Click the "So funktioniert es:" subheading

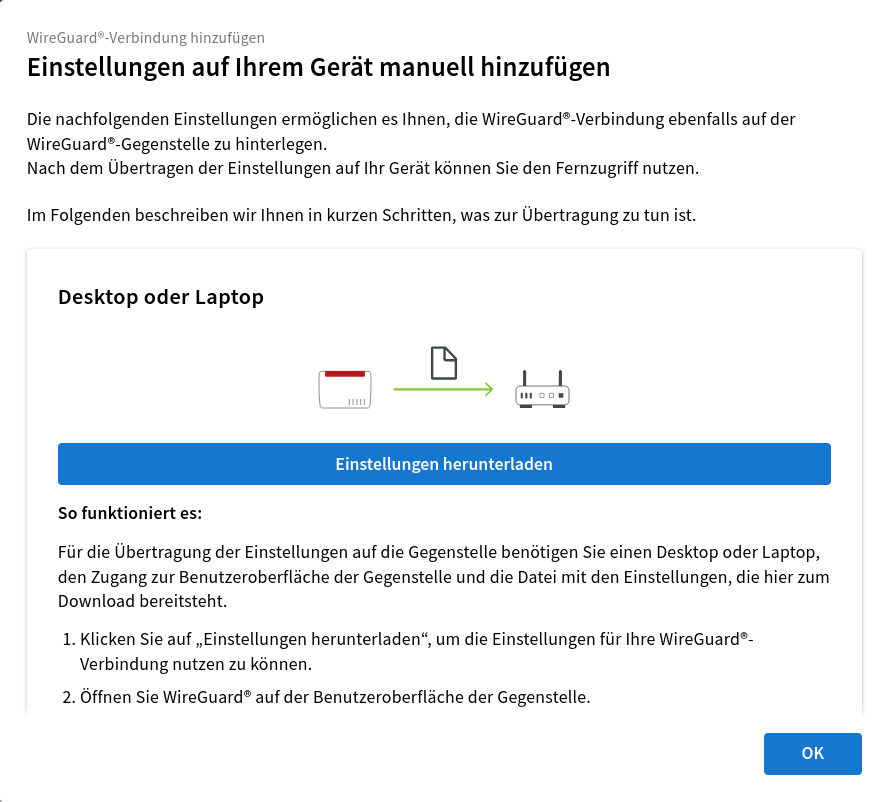(x=130, y=514)
